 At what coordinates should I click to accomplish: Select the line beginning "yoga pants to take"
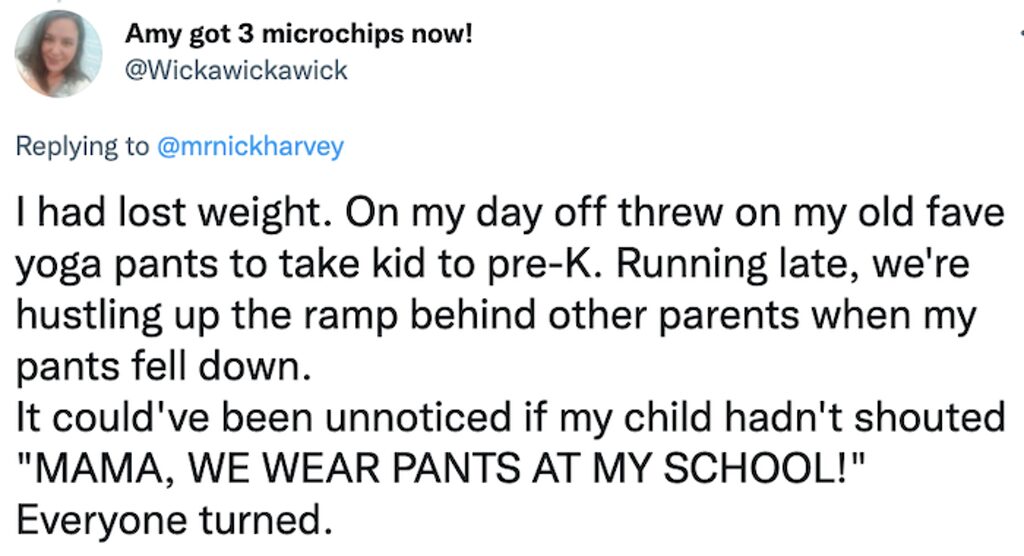click(492, 265)
